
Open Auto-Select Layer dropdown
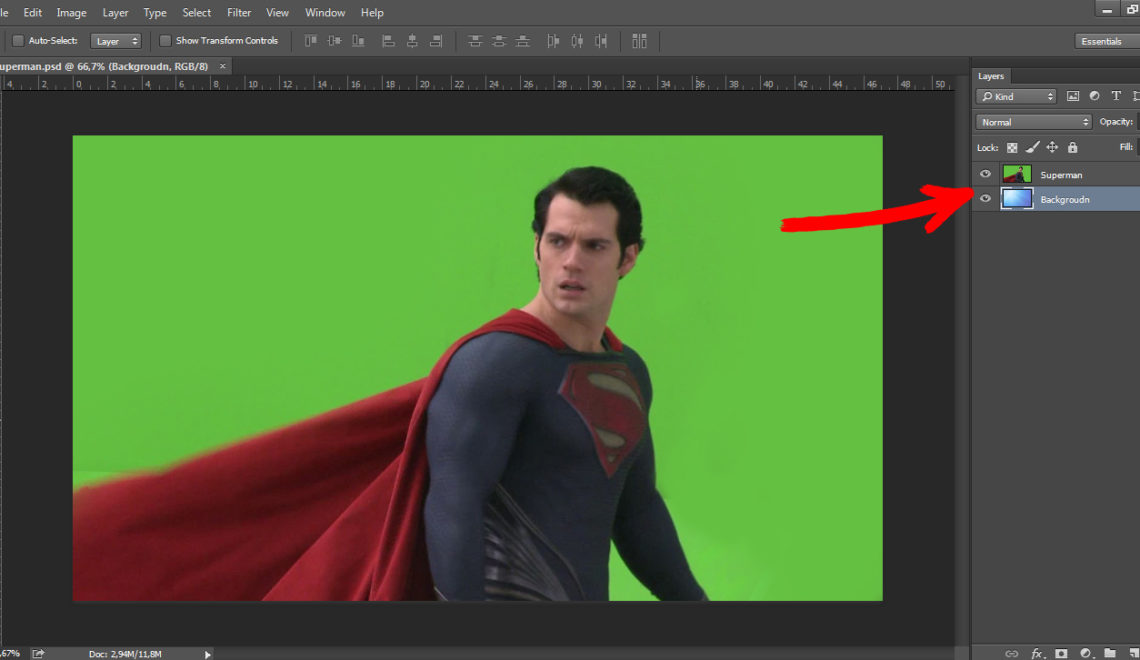pos(116,41)
